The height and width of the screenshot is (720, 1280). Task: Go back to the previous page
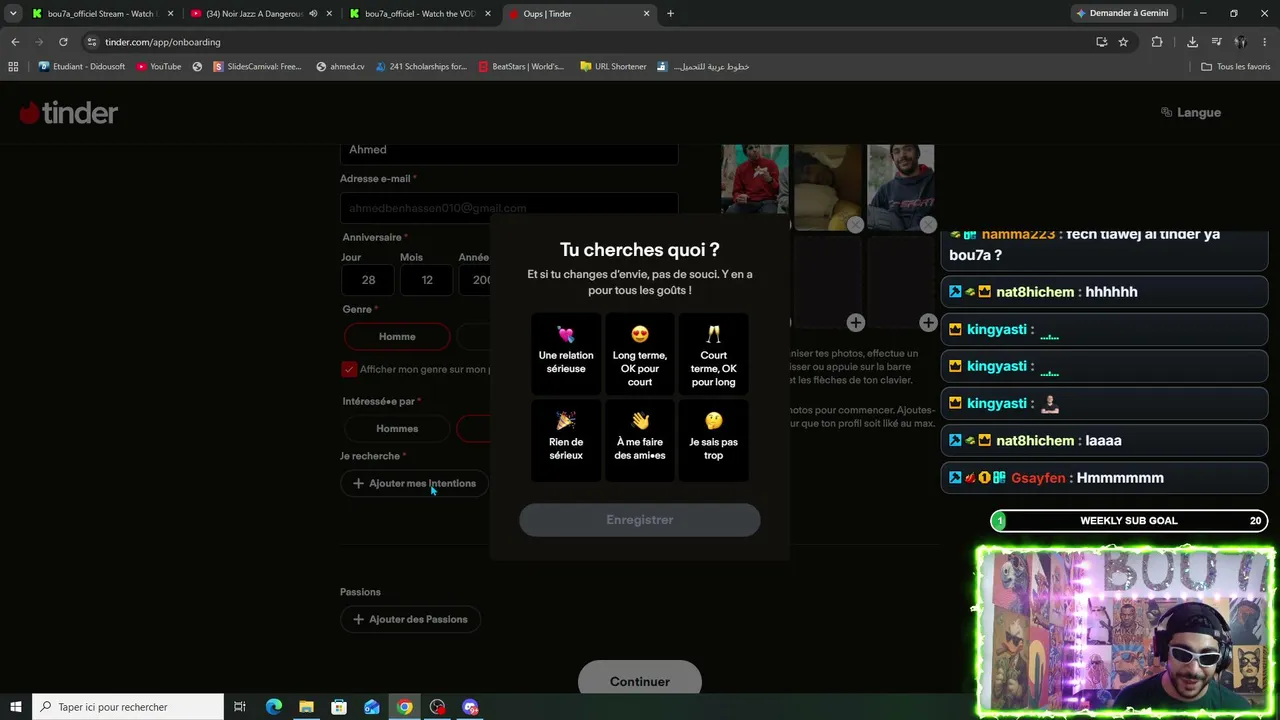[x=15, y=42]
